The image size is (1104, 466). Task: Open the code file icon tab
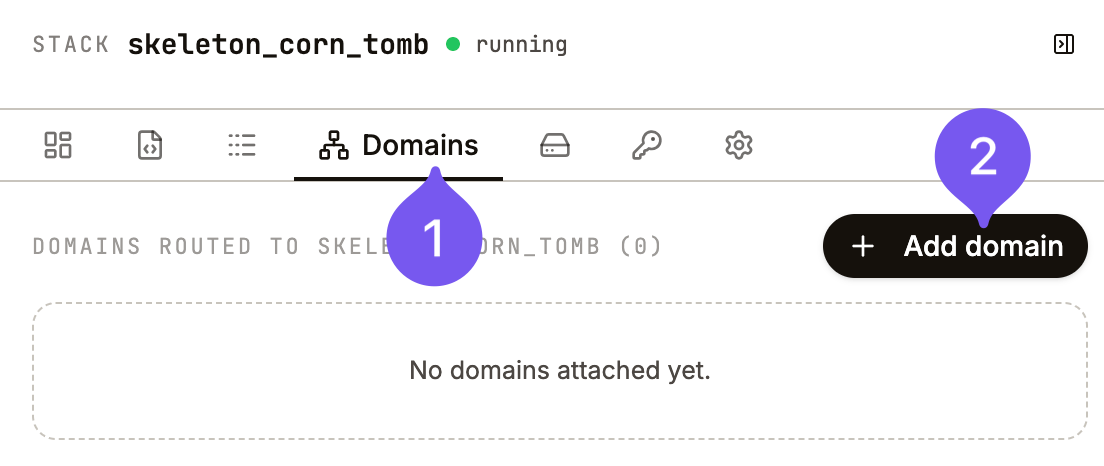click(x=149, y=145)
